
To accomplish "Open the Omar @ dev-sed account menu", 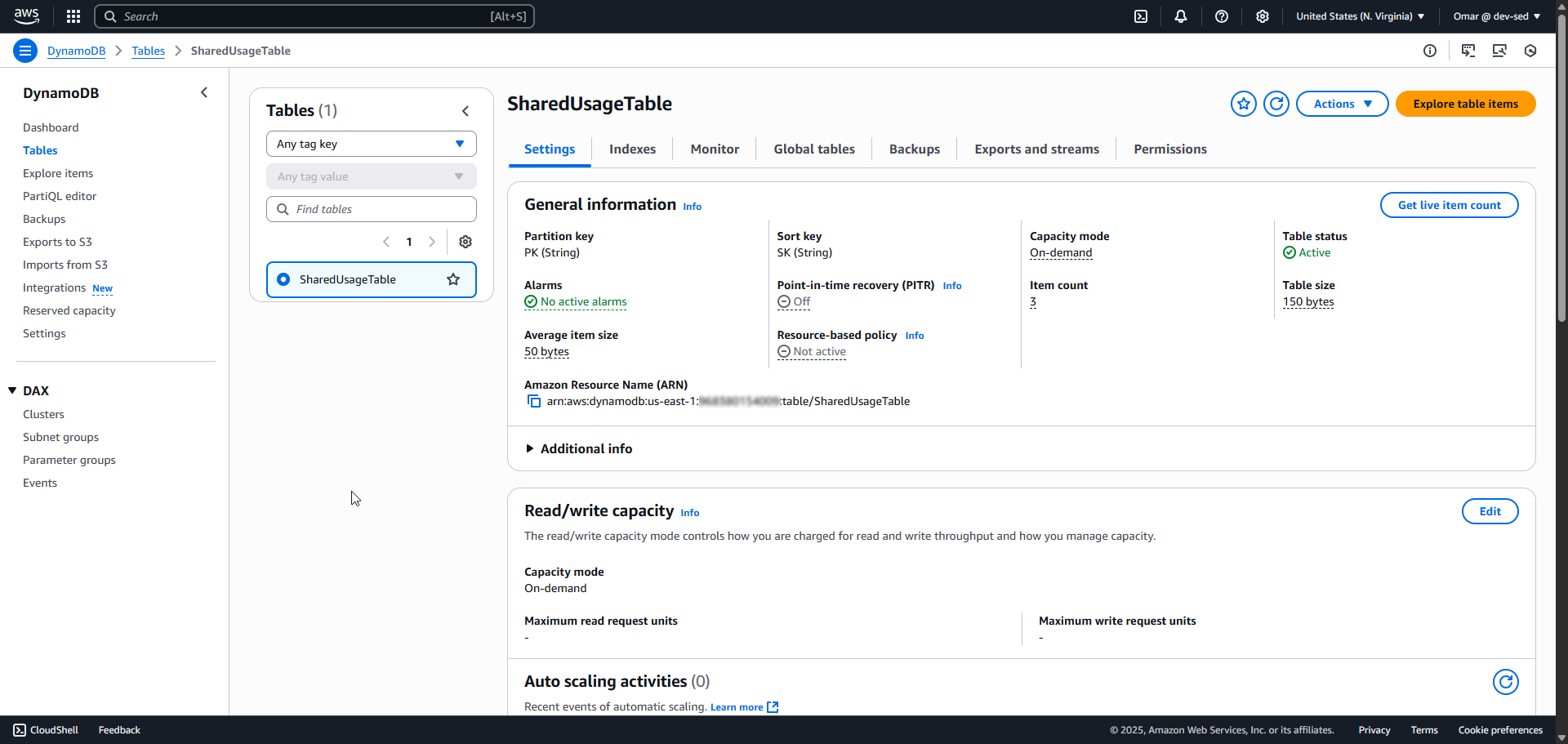I will [x=1496, y=16].
